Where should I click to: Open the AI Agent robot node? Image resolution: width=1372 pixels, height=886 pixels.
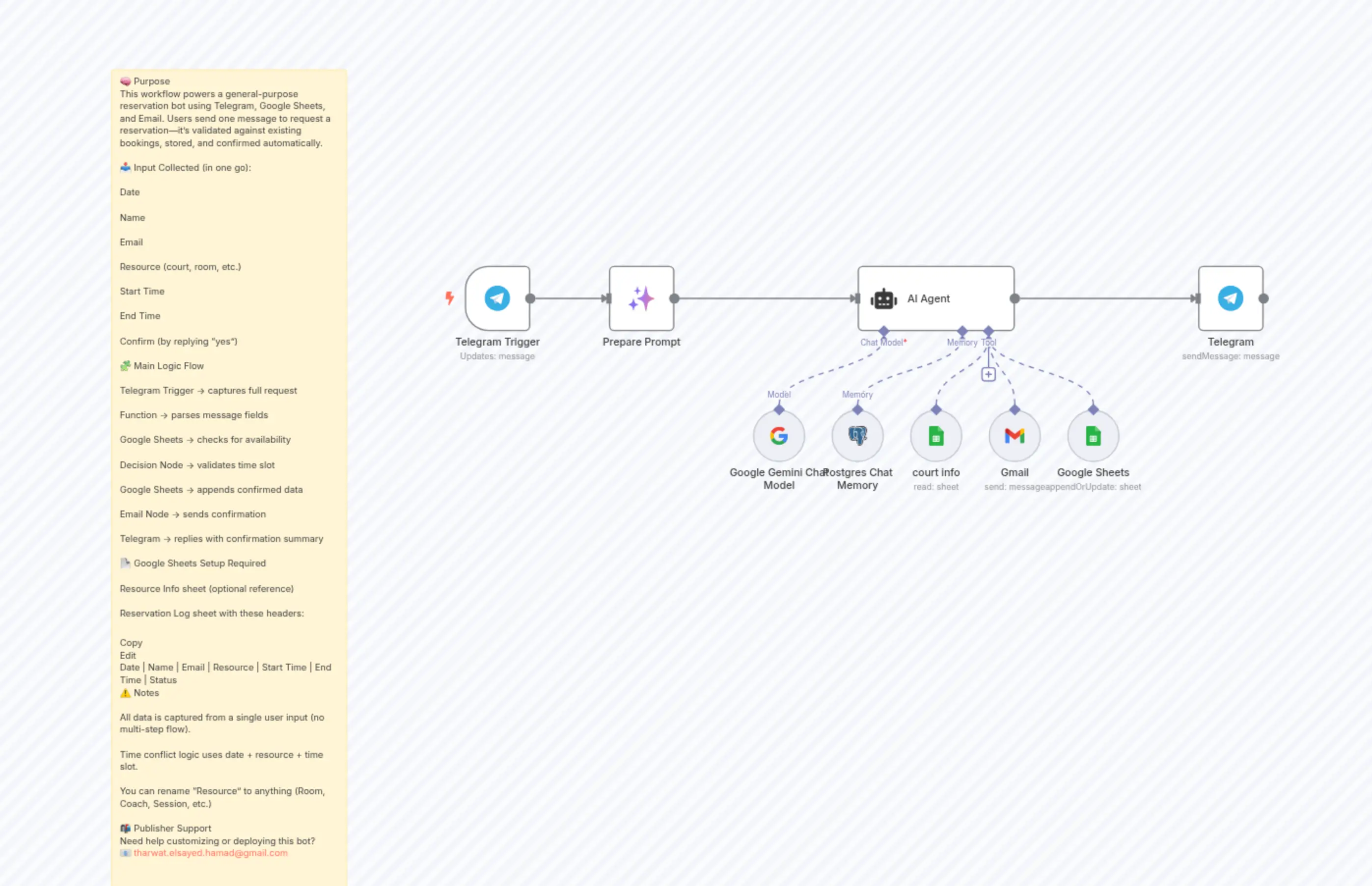click(x=883, y=298)
